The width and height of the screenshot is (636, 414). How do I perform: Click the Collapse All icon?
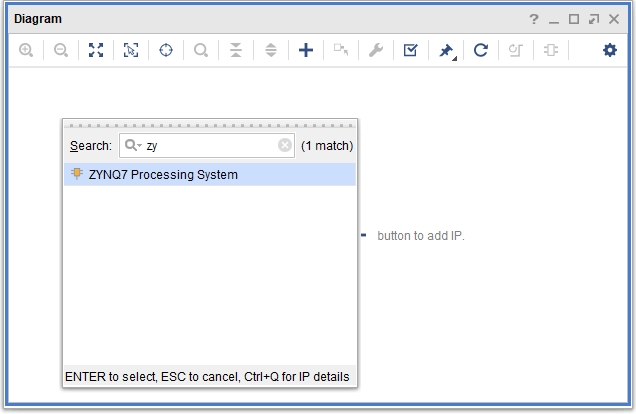(236, 50)
